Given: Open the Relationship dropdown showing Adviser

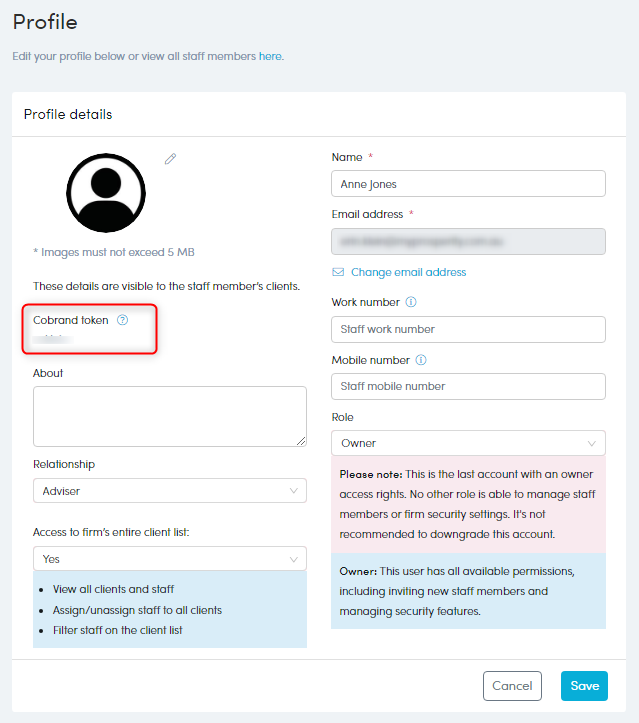Looking at the screenshot, I should 170,491.
